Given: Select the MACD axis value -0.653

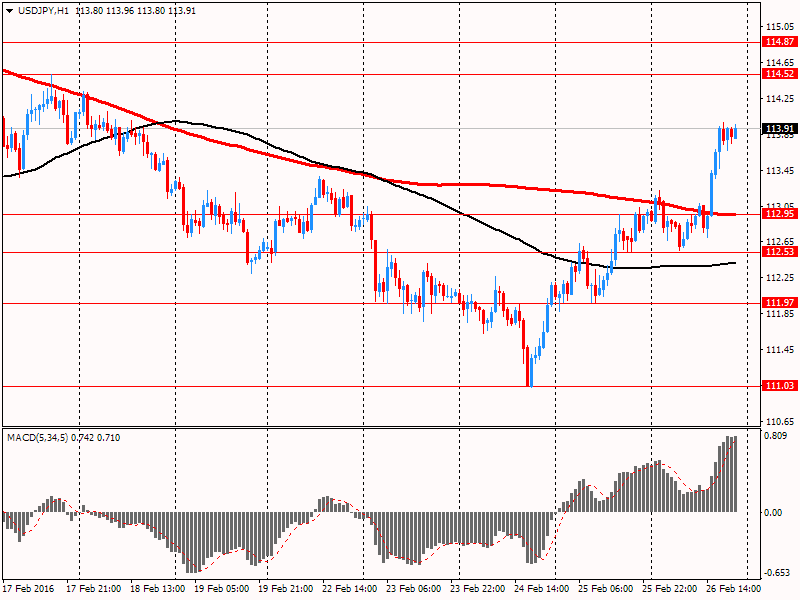Looking at the screenshot, I should click(x=777, y=573).
